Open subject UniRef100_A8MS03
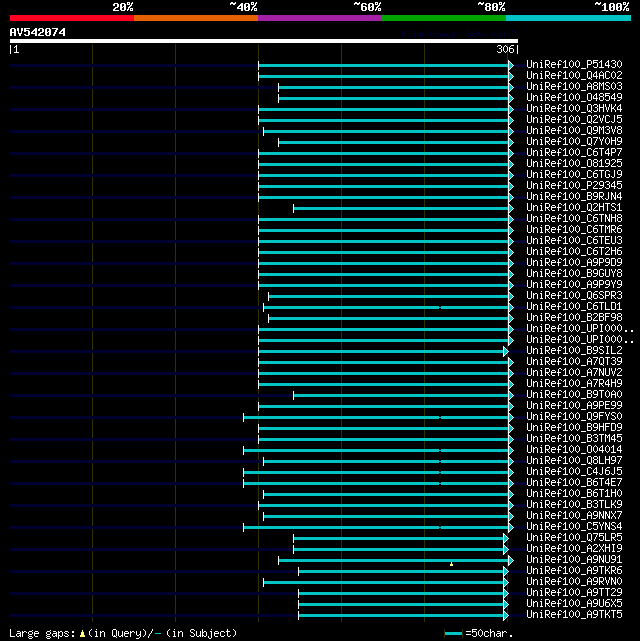Viewport: 640px width, 641px height. 574,86
